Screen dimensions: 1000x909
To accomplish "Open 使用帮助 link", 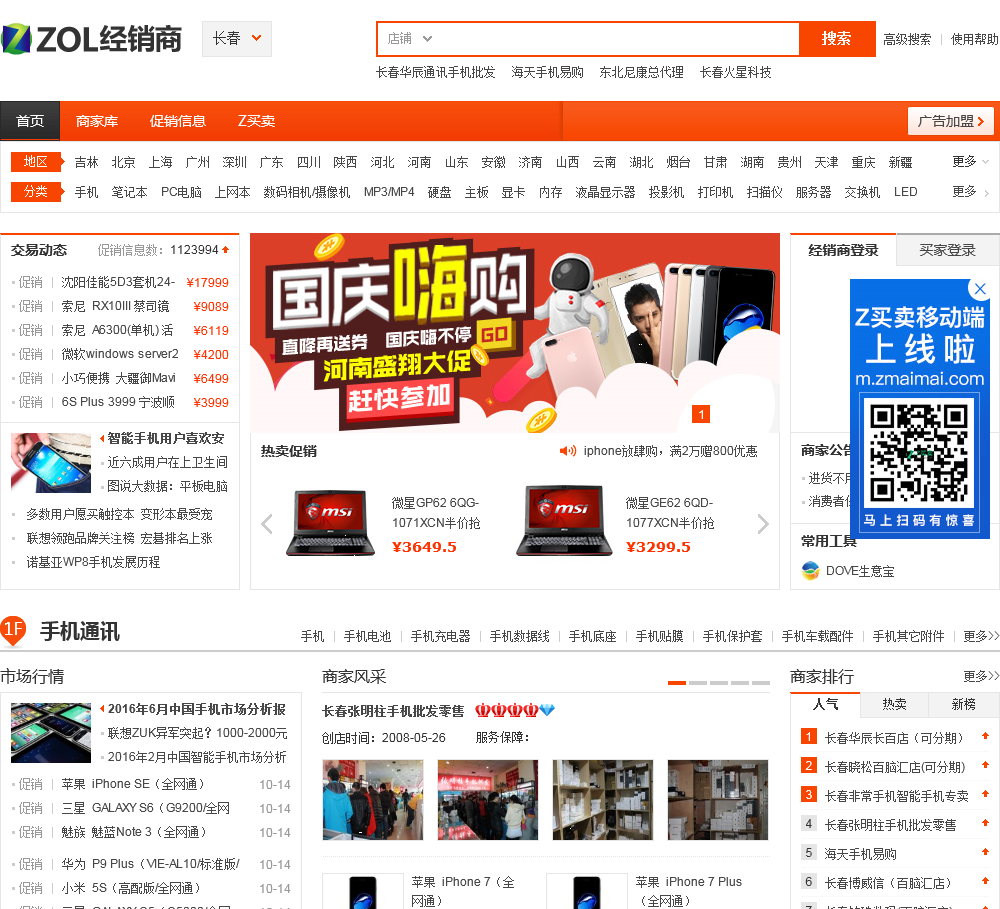I will coord(974,40).
